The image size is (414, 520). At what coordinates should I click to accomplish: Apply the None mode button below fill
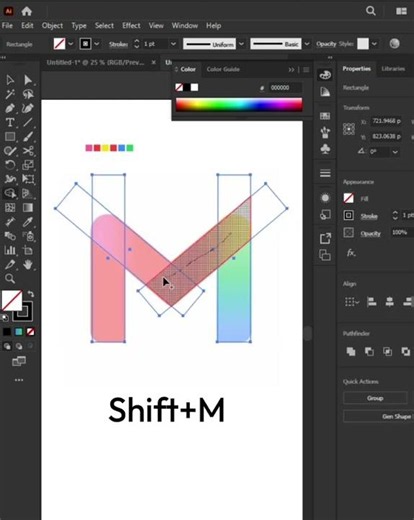(30, 332)
